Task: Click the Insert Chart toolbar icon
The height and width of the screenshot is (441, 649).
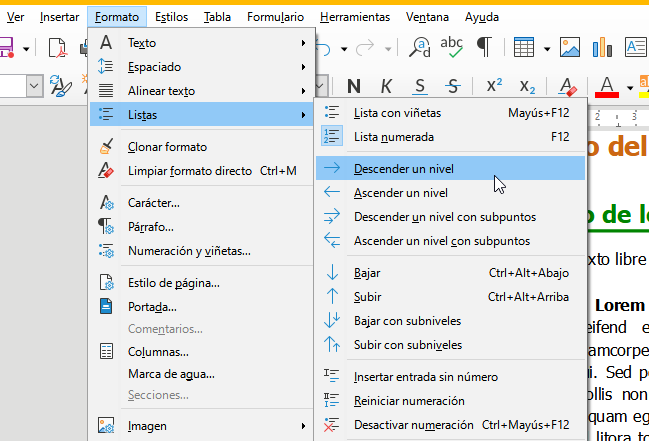Action: tap(601, 47)
